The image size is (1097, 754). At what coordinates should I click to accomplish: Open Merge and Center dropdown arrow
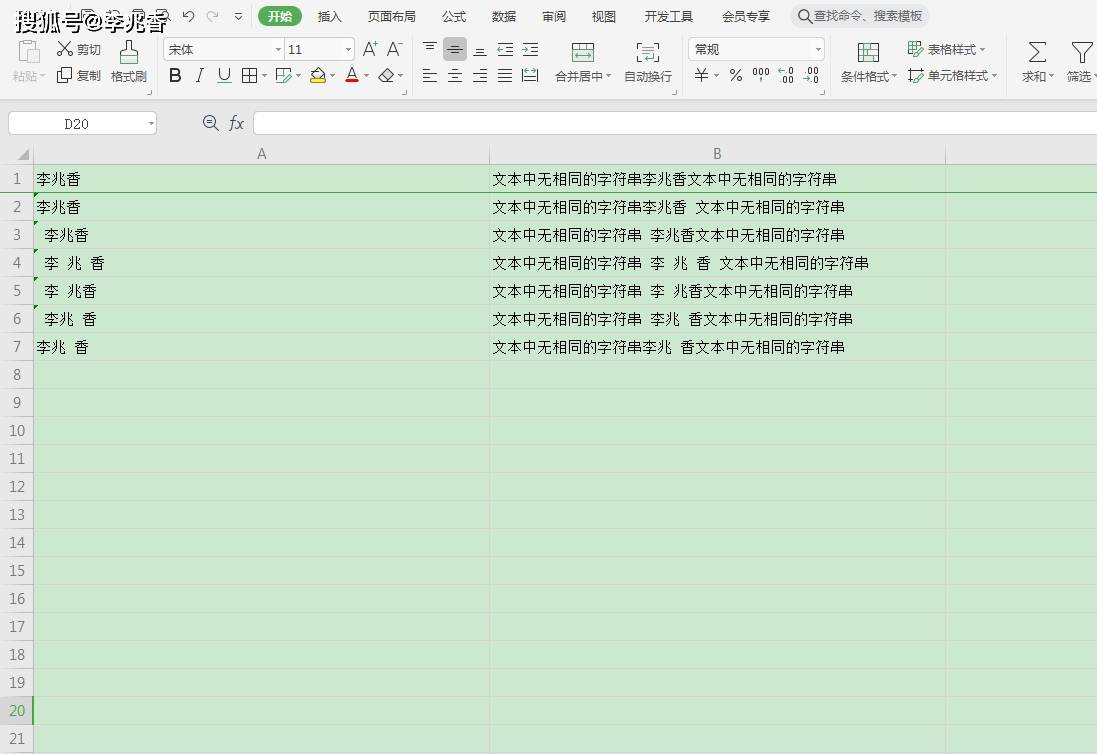pos(609,76)
